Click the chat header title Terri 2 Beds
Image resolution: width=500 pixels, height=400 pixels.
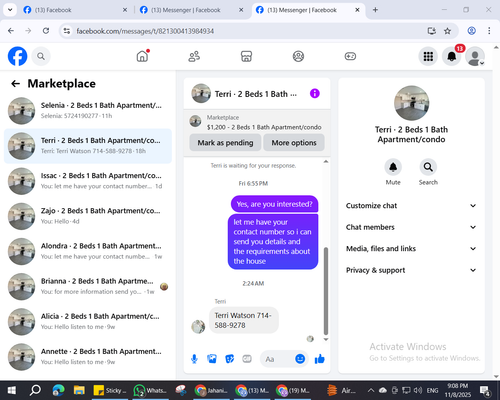[x=256, y=94]
